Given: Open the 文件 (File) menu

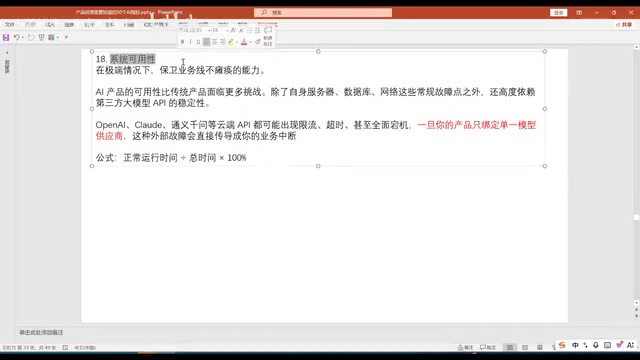Looking at the screenshot, I should point(10,25).
